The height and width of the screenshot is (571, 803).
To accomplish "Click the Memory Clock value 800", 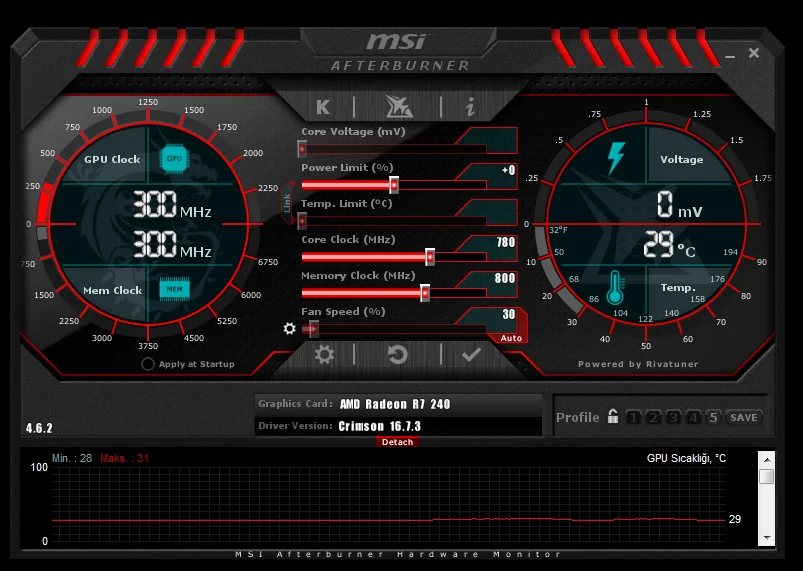I will point(504,278).
